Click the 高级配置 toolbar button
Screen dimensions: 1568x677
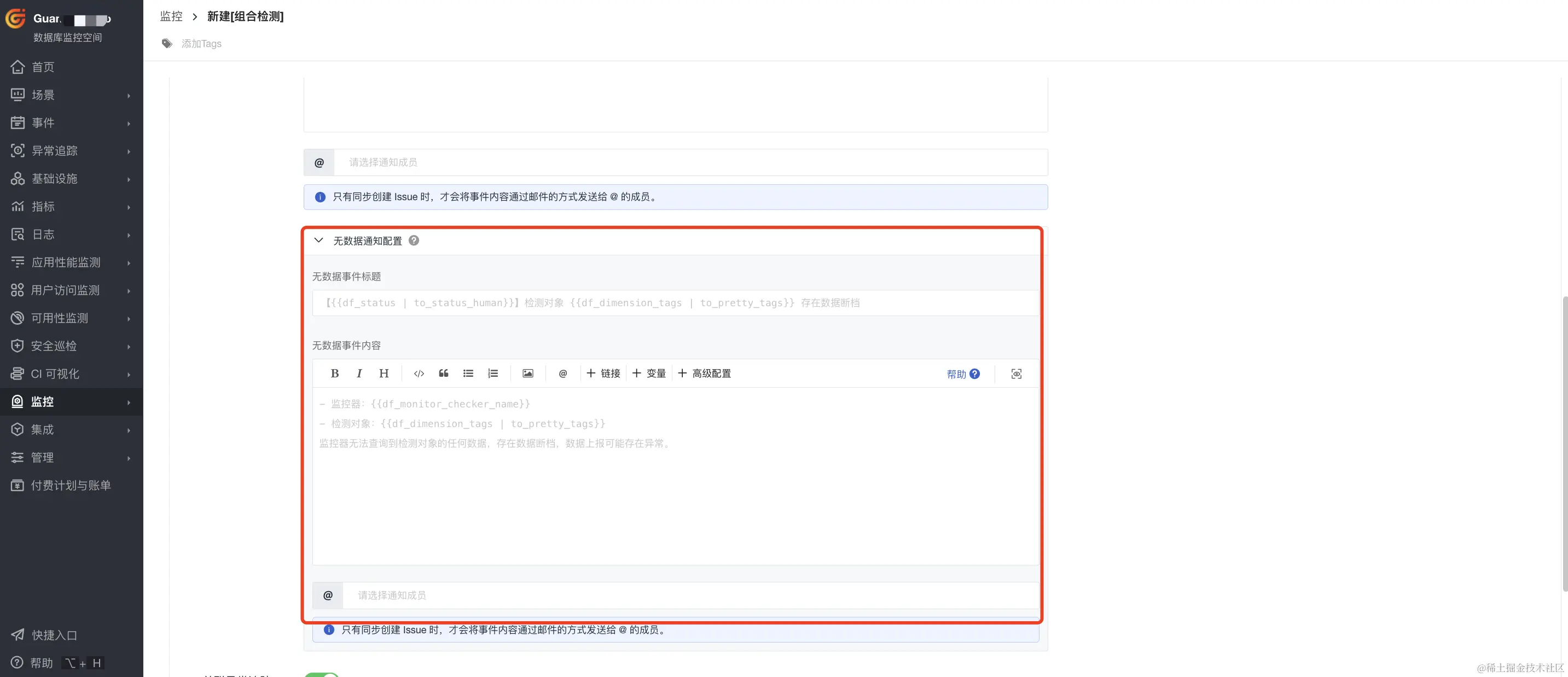[704, 373]
